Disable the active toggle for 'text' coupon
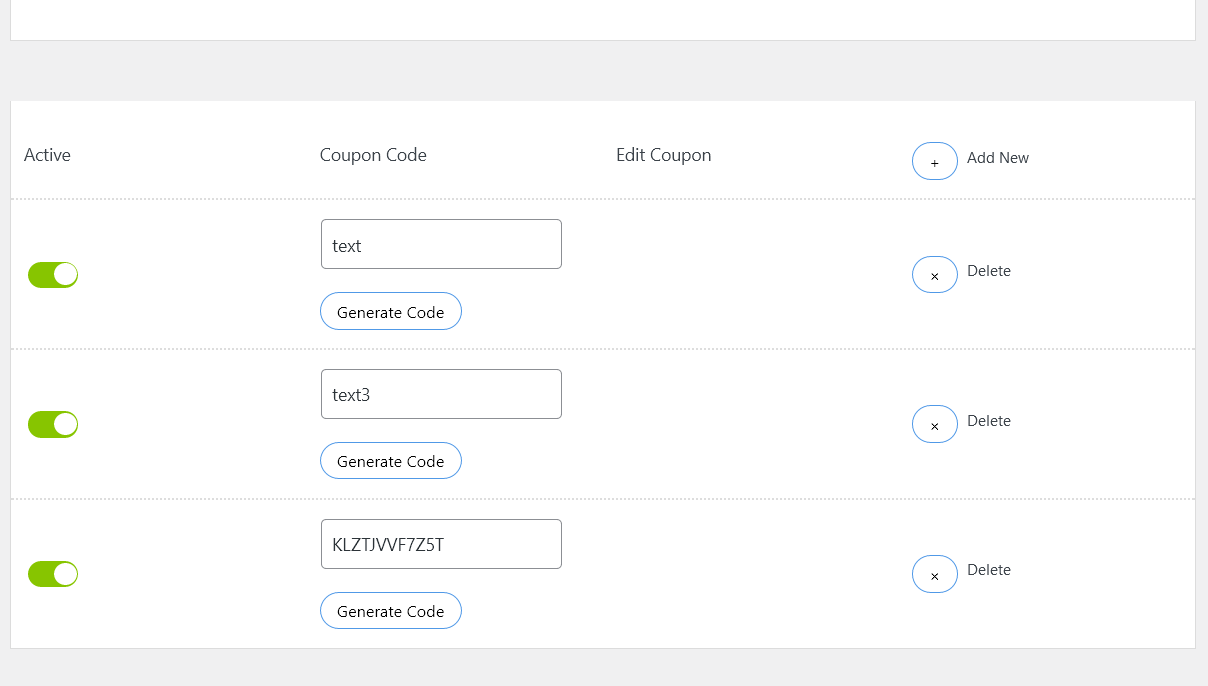The image size is (1208, 686). point(53,275)
